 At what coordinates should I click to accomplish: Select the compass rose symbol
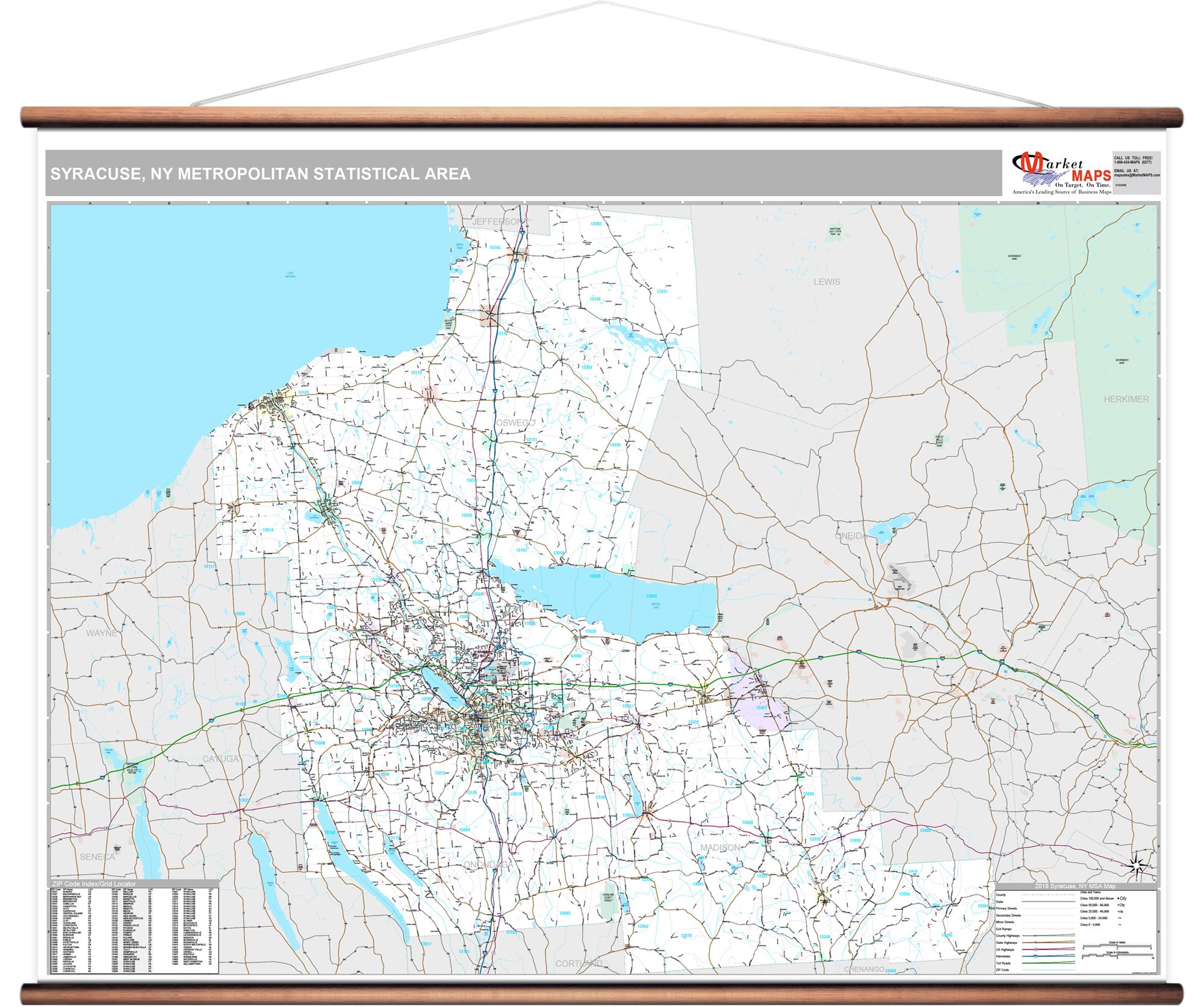click(1136, 866)
